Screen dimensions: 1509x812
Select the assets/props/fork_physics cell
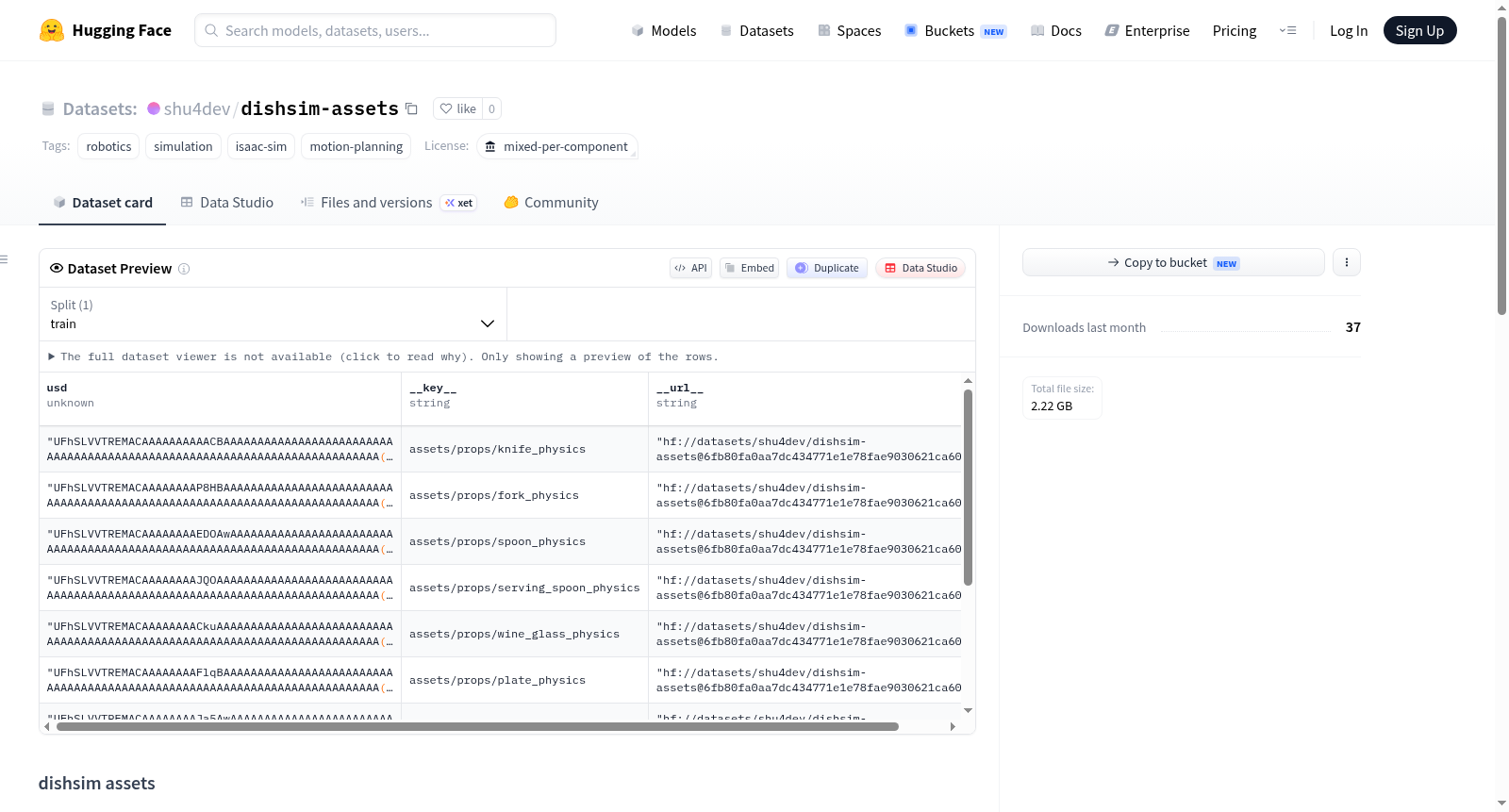pyautogui.click(x=525, y=495)
